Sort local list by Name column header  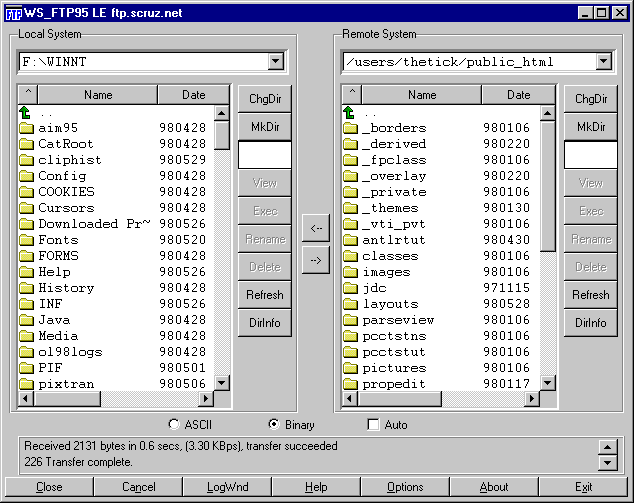pyautogui.click(x=98, y=95)
